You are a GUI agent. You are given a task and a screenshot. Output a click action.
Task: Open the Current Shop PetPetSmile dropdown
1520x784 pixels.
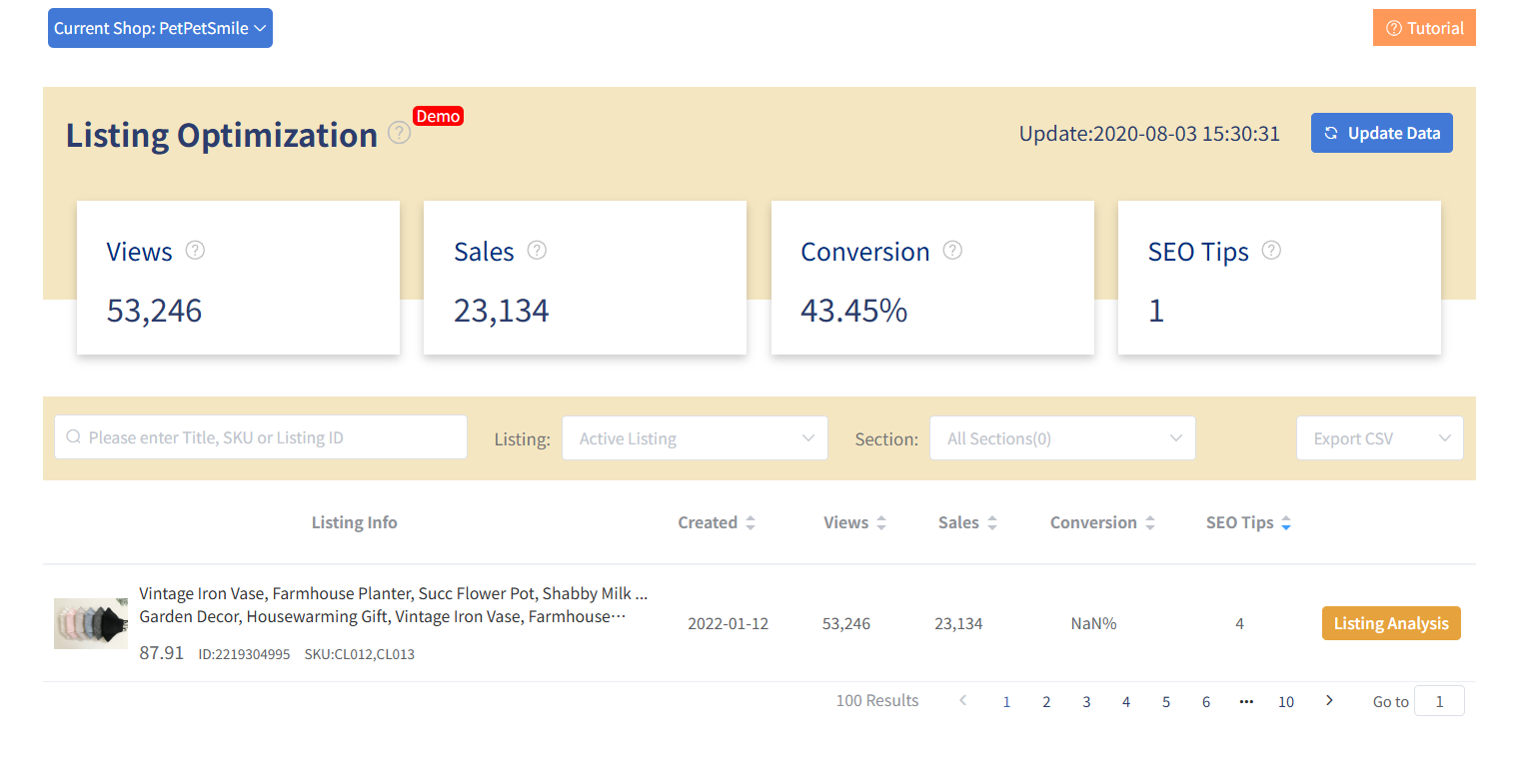click(x=160, y=27)
